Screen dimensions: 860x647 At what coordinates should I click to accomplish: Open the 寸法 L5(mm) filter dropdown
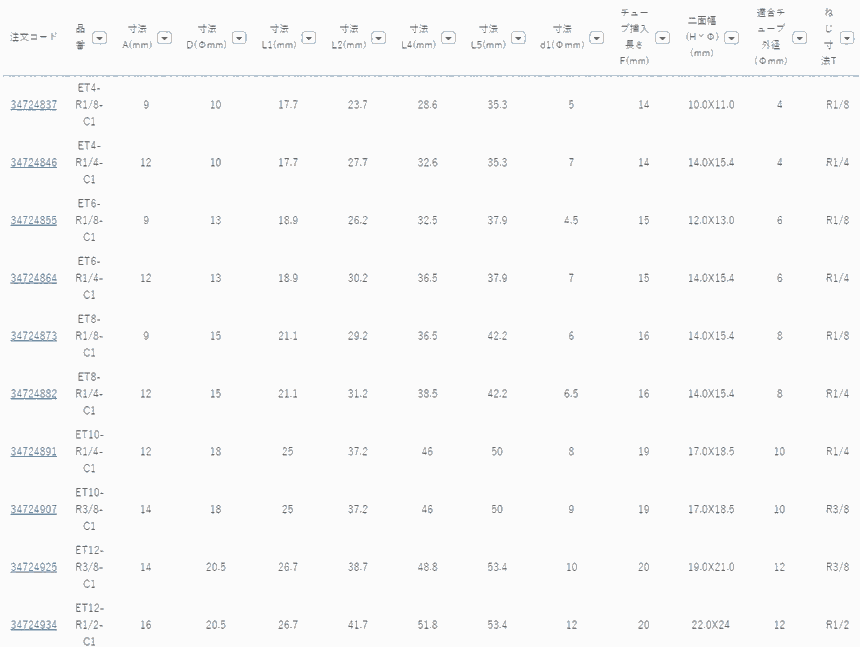[x=519, y=38]
